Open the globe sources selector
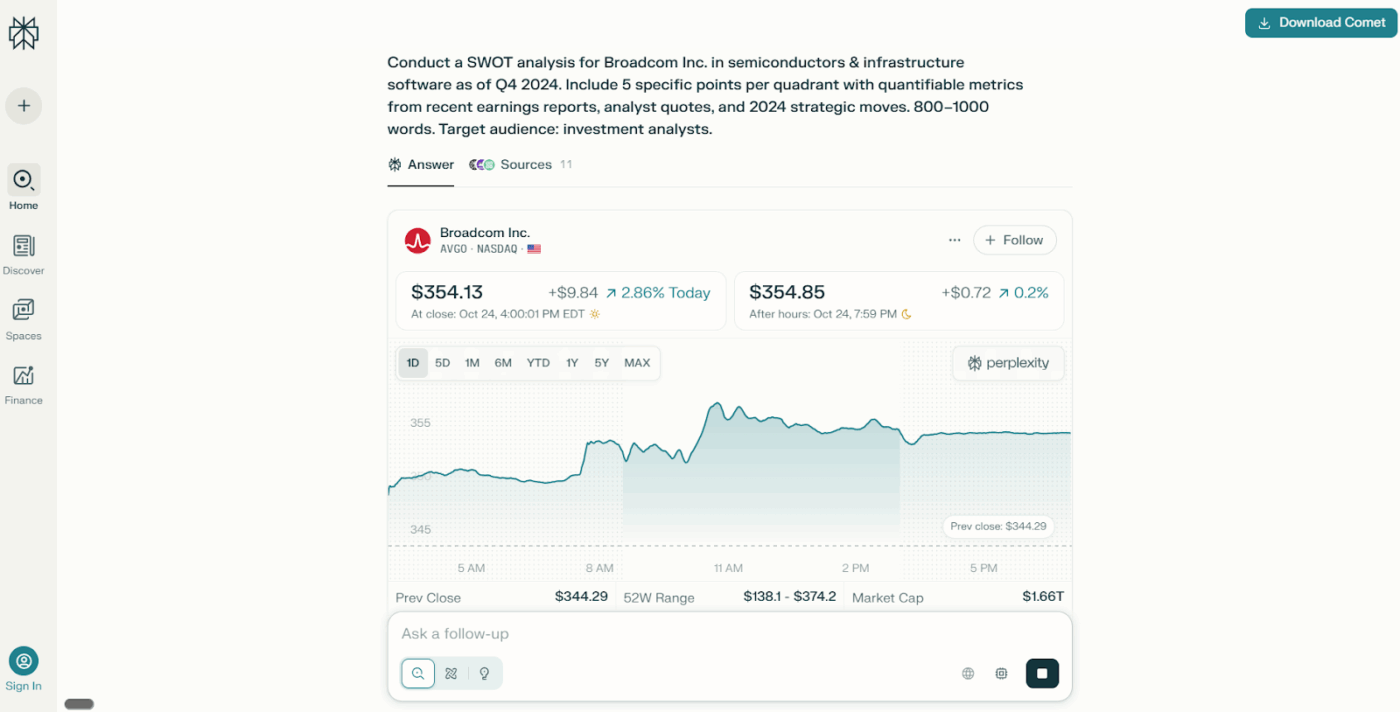 (968, 673)
